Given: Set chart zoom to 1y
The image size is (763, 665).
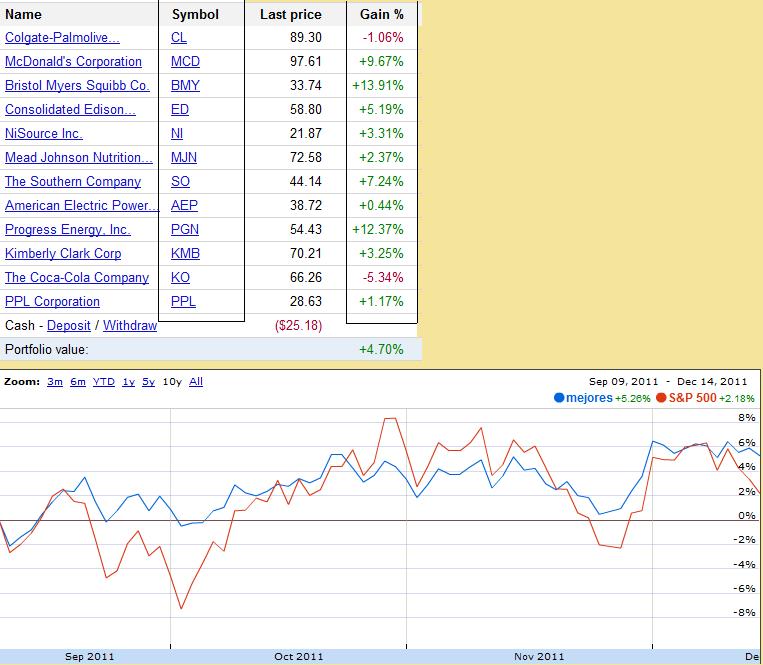Looking at the screenshot, I should [x=128, y=382].
